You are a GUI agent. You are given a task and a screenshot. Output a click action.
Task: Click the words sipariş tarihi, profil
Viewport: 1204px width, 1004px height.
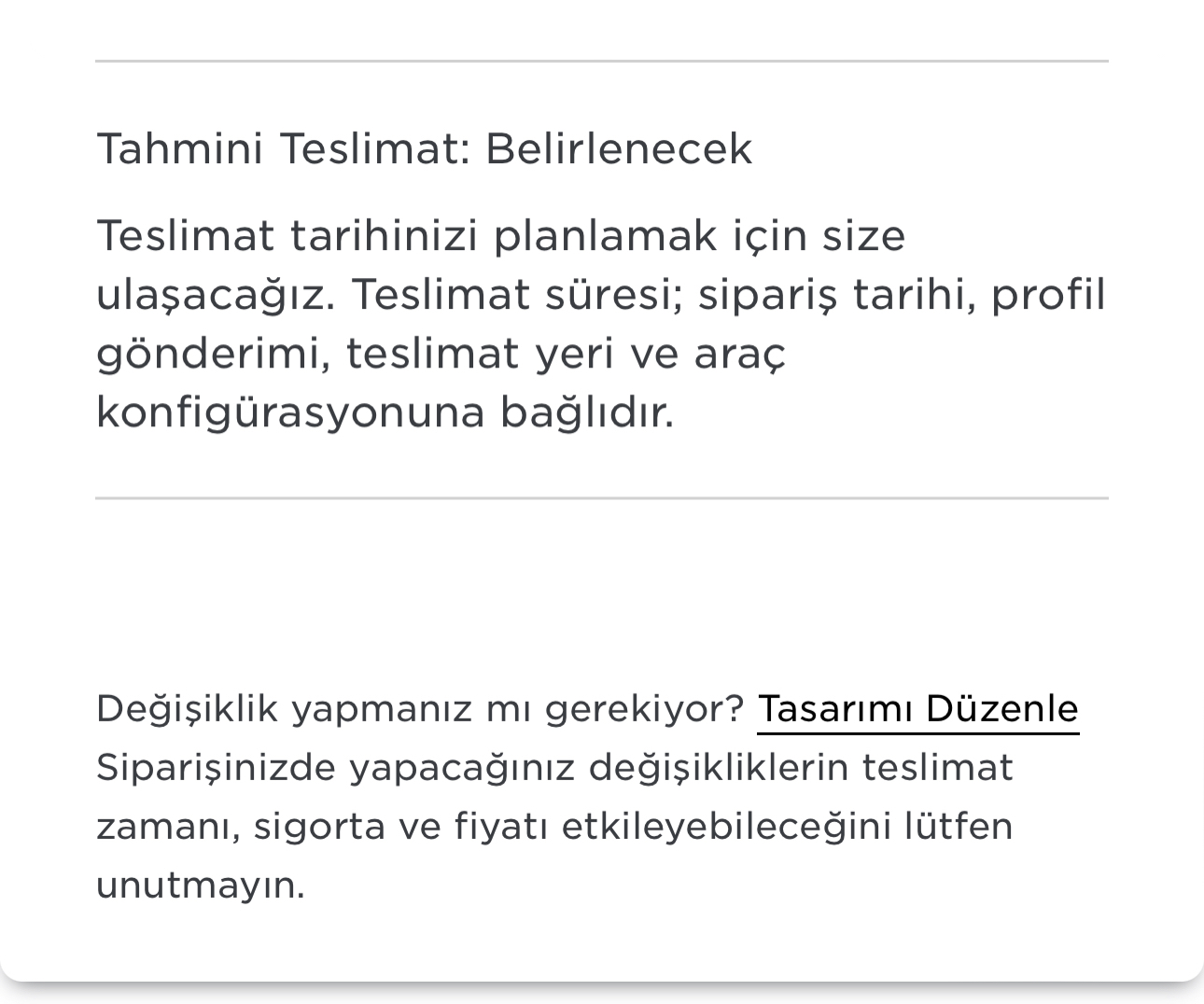pos(902,295)
